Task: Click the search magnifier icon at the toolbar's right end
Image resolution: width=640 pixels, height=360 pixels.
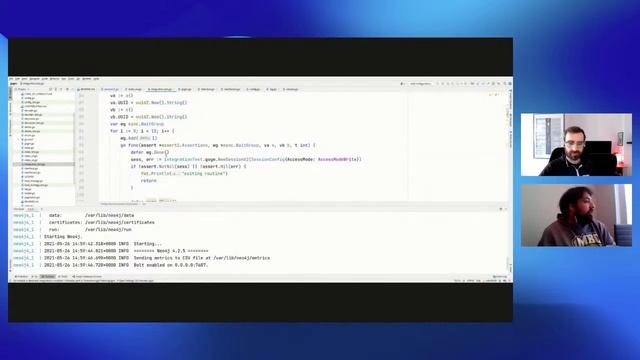Action: tap(505, 84)
